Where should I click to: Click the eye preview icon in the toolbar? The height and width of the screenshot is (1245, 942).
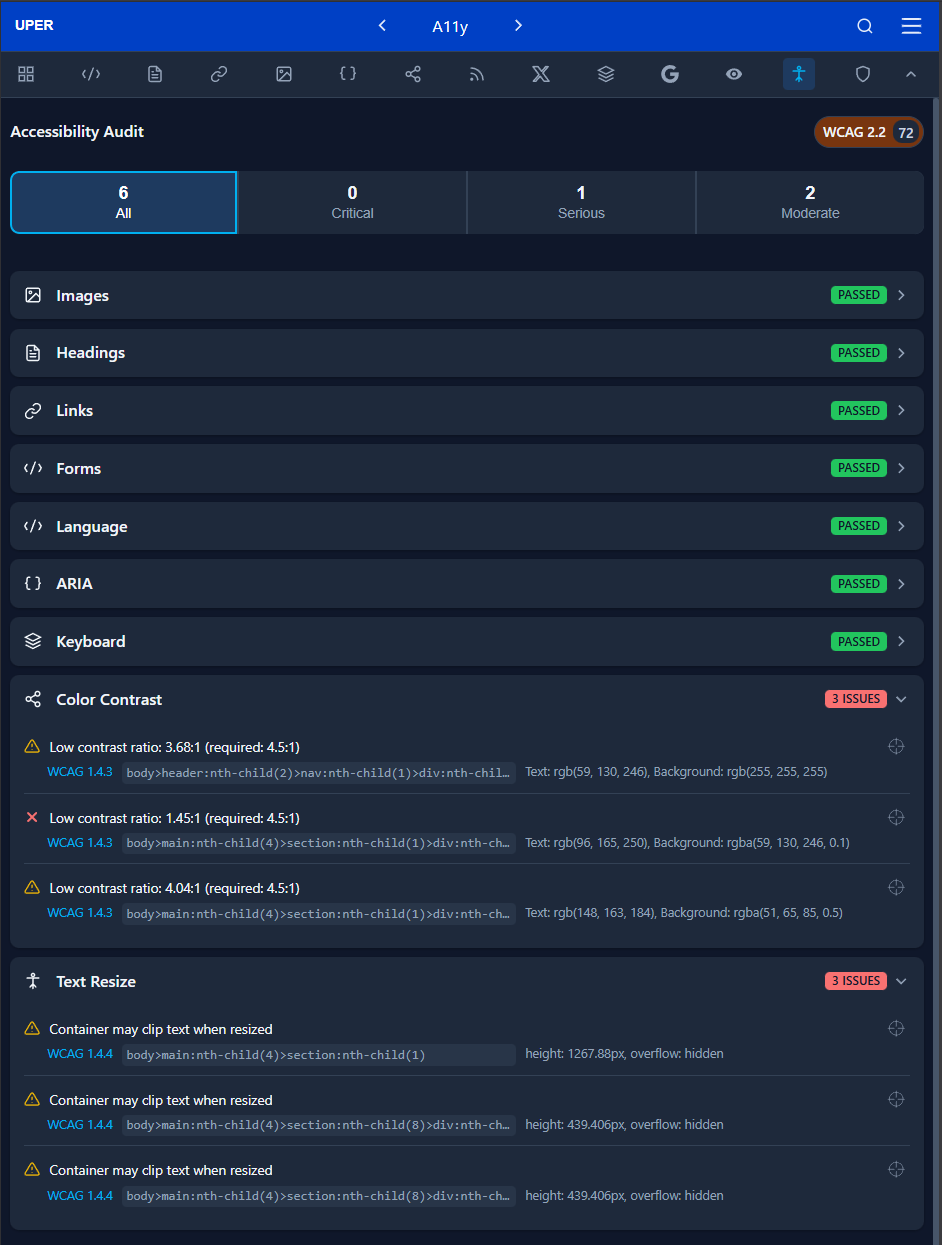(x=733, y=74)
